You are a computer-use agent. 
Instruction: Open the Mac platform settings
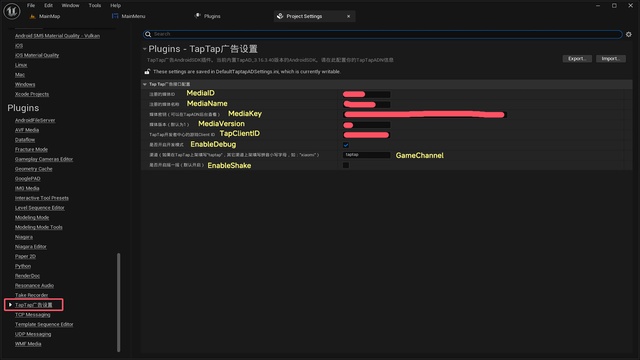pos(20,75)
